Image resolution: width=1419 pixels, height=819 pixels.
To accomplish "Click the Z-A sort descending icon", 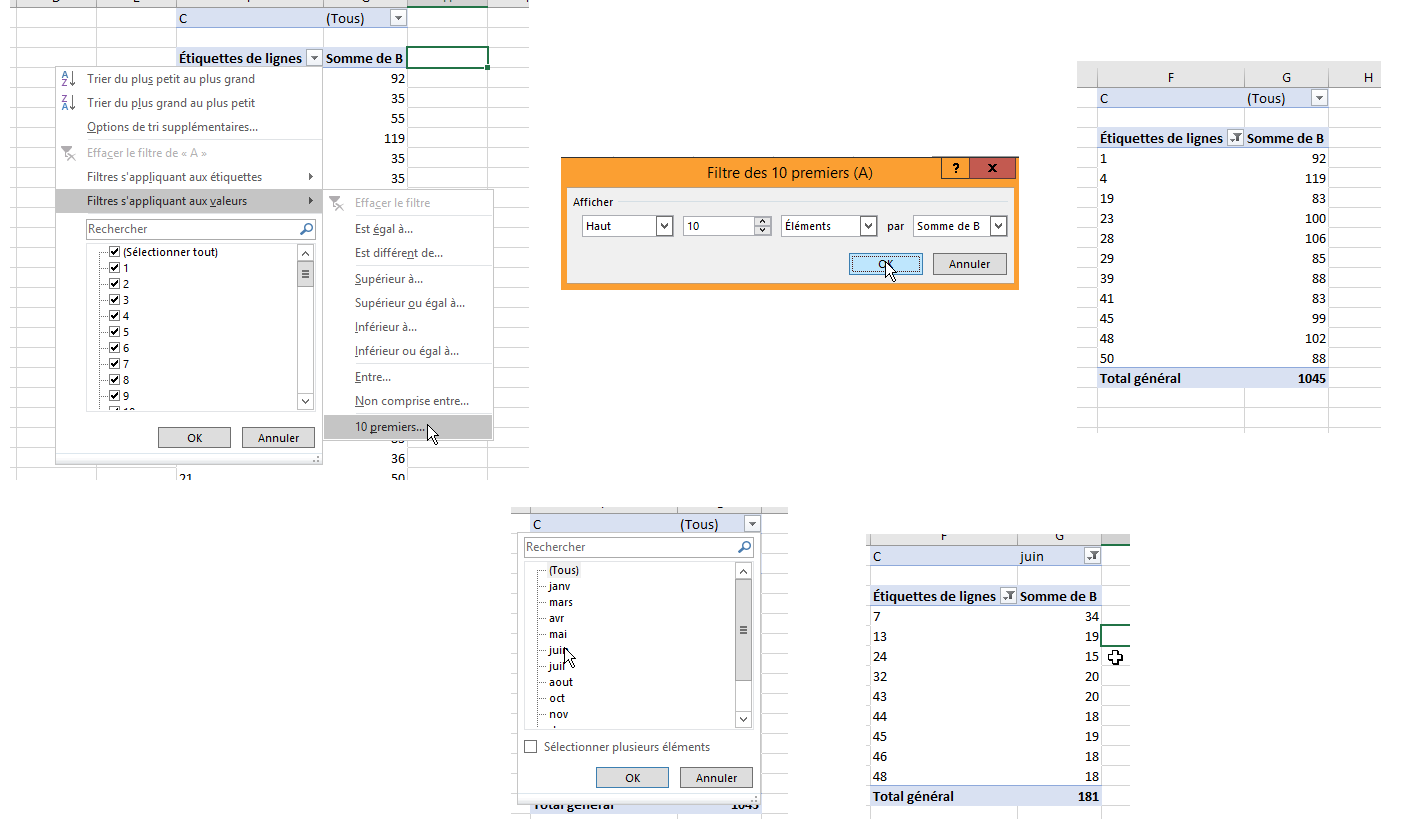I will (68, 102).
